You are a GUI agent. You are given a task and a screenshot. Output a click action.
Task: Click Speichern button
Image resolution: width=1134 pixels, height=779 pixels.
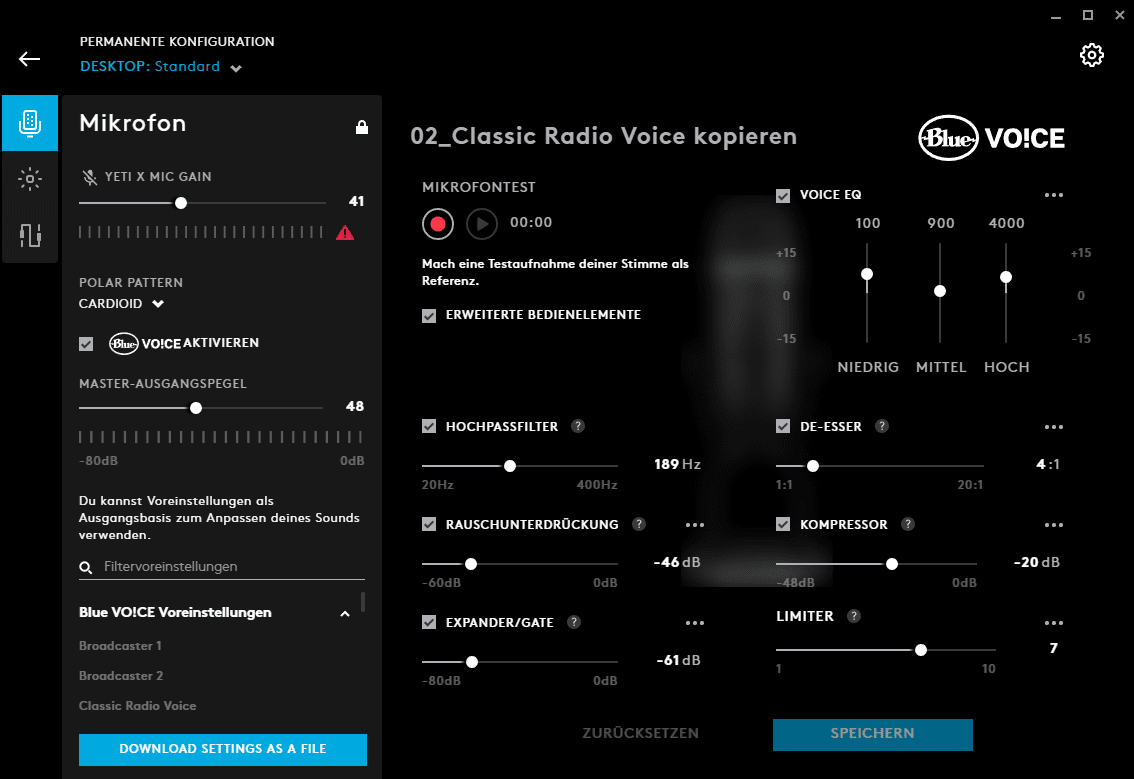click(872, 734)
